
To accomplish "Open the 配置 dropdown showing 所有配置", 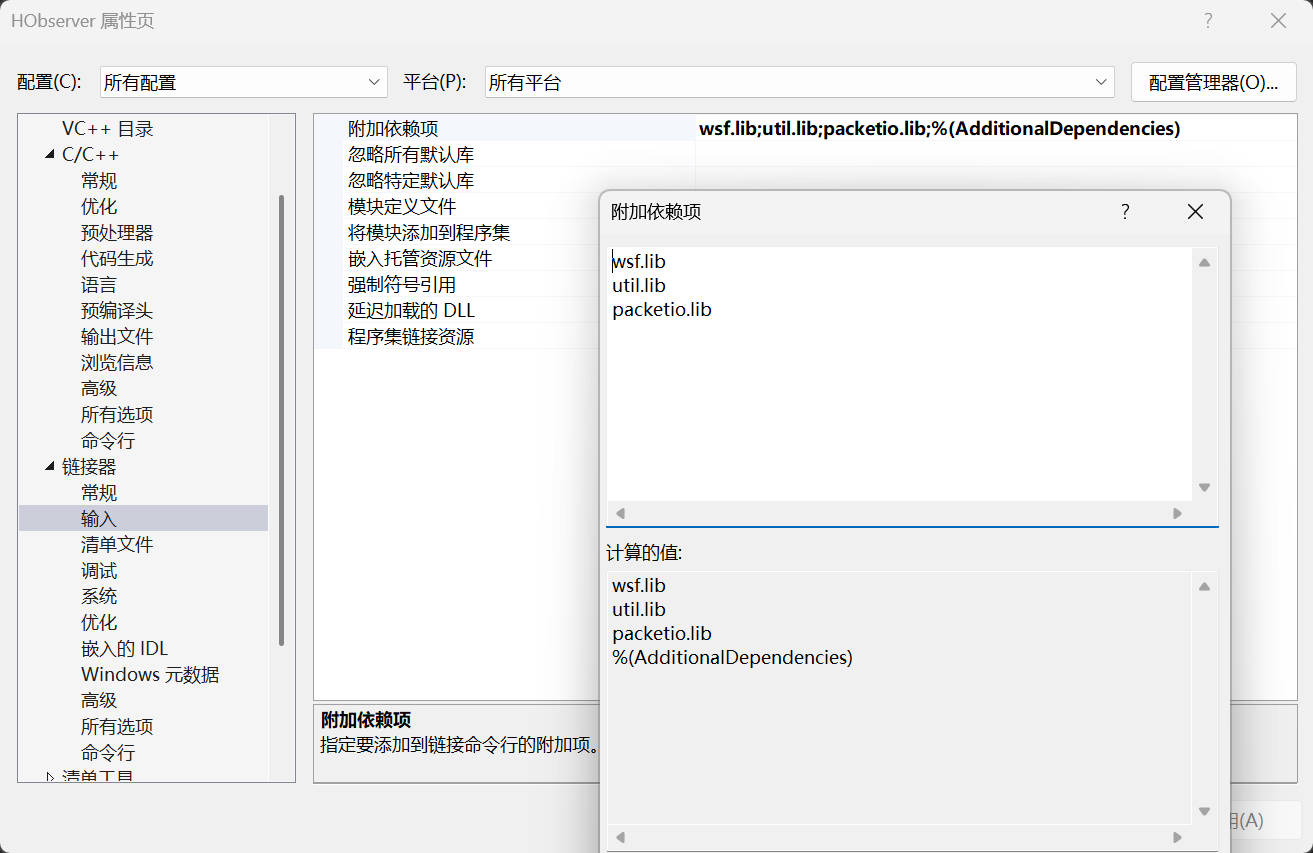I will pos(243,82).
